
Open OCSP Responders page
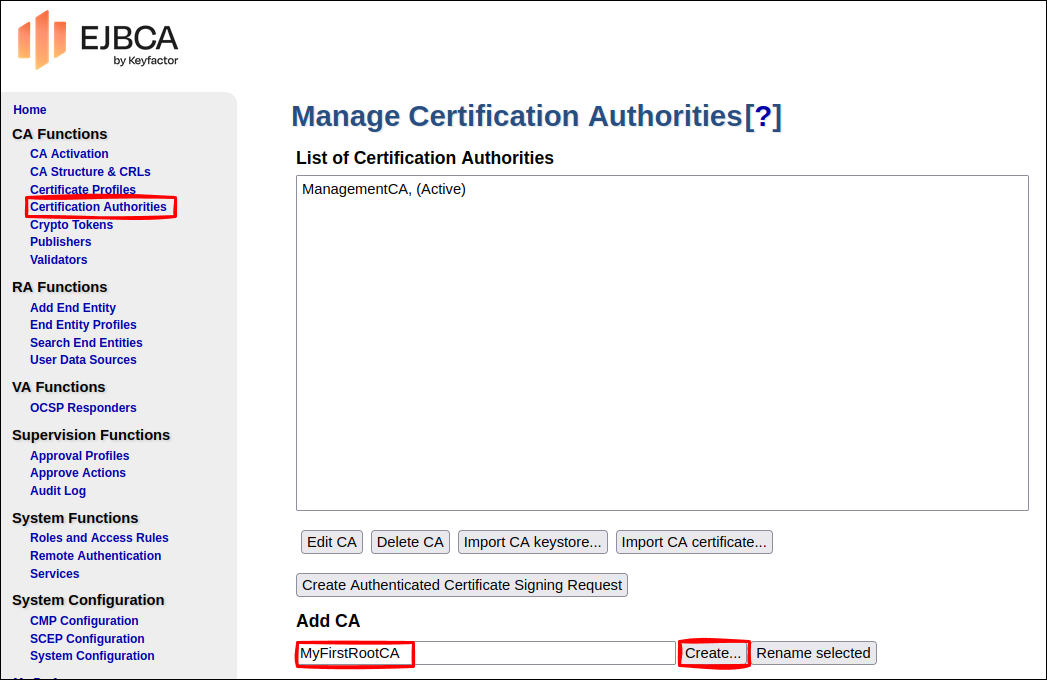[x=83, y=408]
